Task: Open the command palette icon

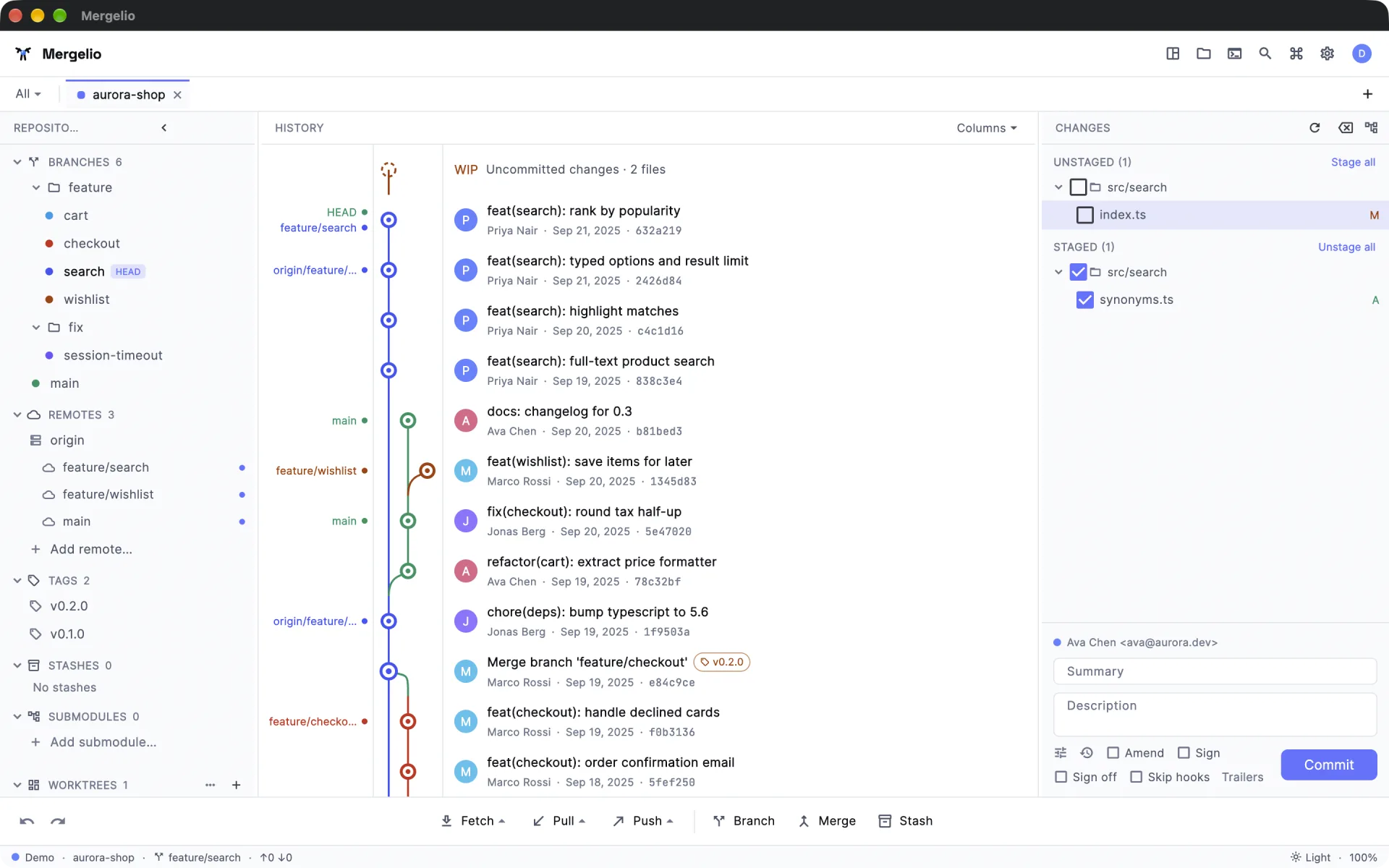Action: (1296, 54)
